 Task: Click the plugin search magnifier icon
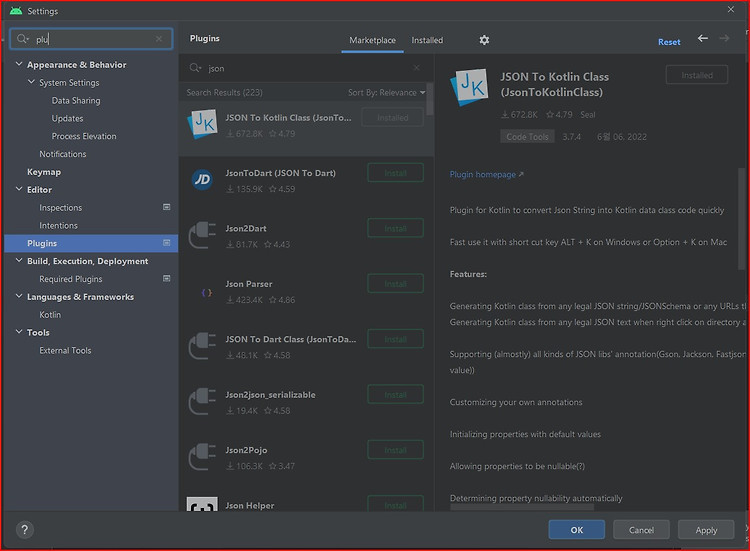tap(195, 68)
